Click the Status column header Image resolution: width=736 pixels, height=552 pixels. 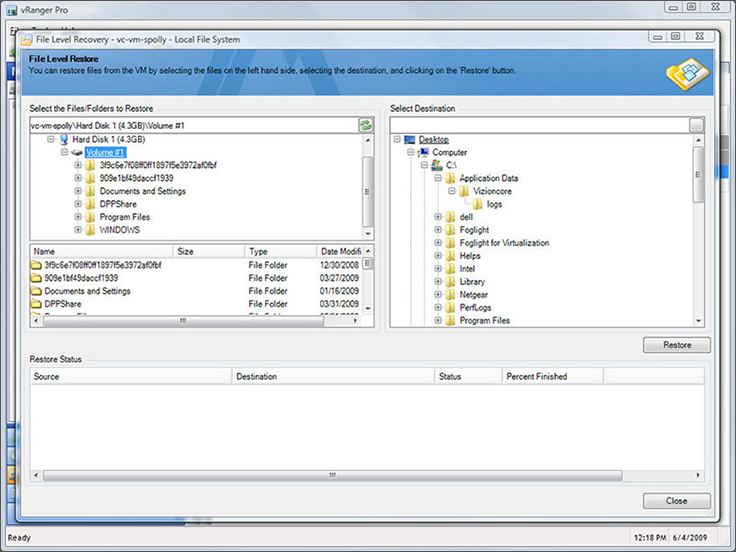468,376
